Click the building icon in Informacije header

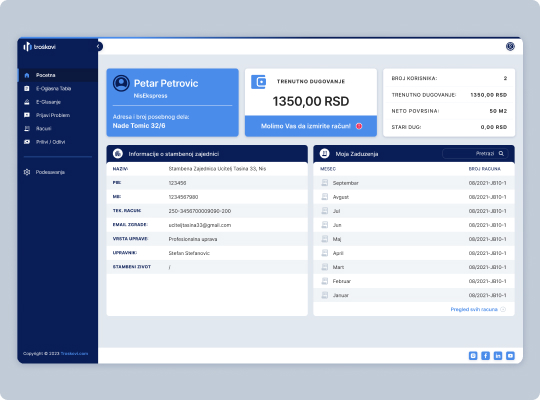(118, 154)
